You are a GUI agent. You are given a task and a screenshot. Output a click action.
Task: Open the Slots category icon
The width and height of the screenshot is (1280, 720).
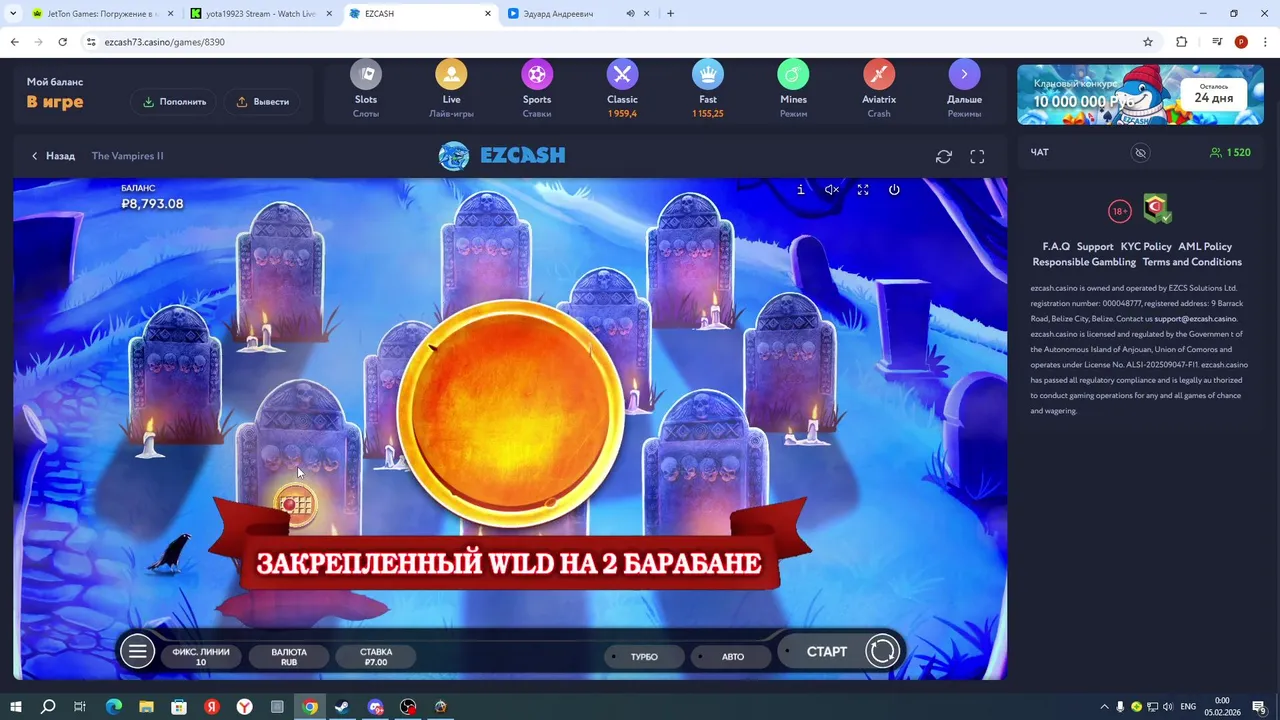(x=366, y=75)
